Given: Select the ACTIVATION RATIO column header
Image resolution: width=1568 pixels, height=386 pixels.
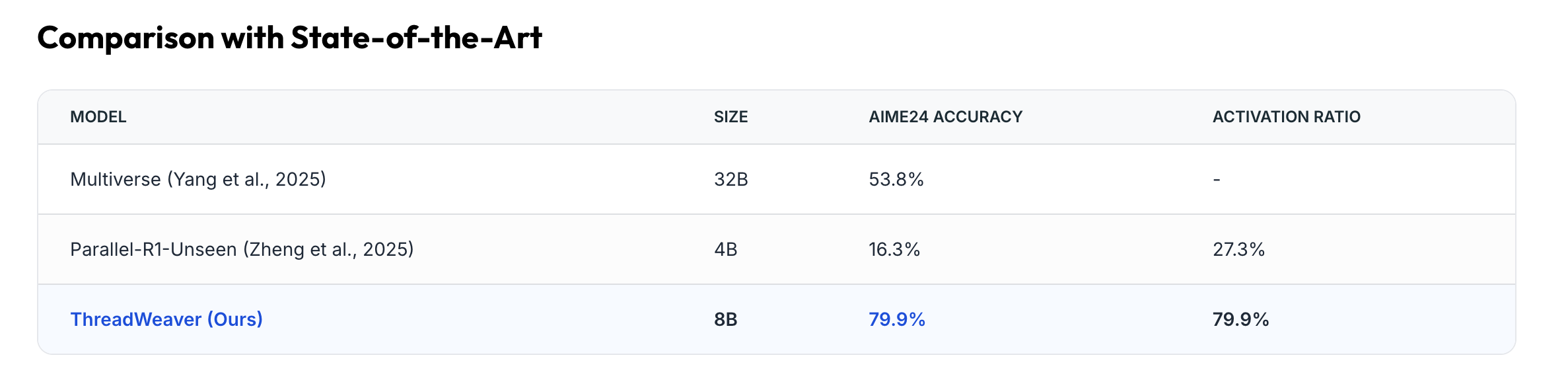Looking at the screenshot, I should pyautogui.click(x=1286, y=117).
